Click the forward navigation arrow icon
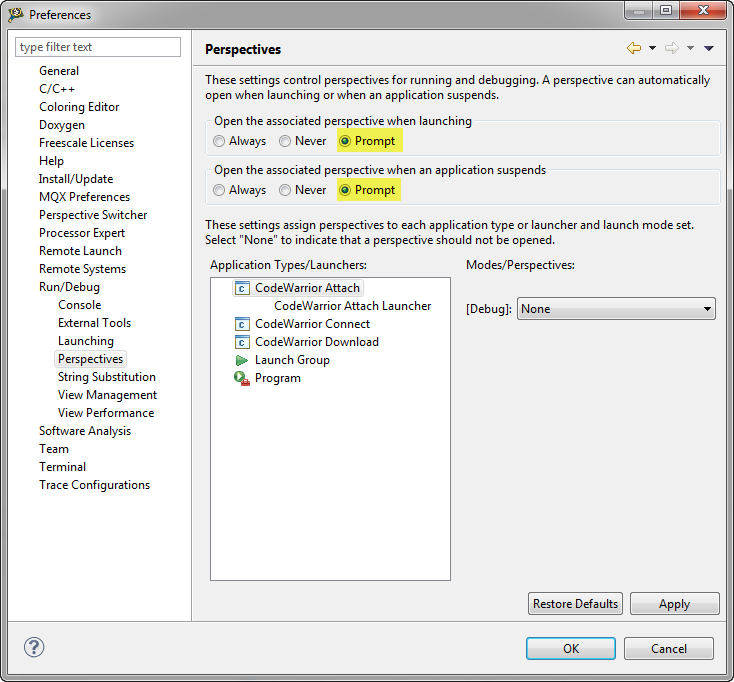This screenshot has height=682, width=734. point(671,48)
